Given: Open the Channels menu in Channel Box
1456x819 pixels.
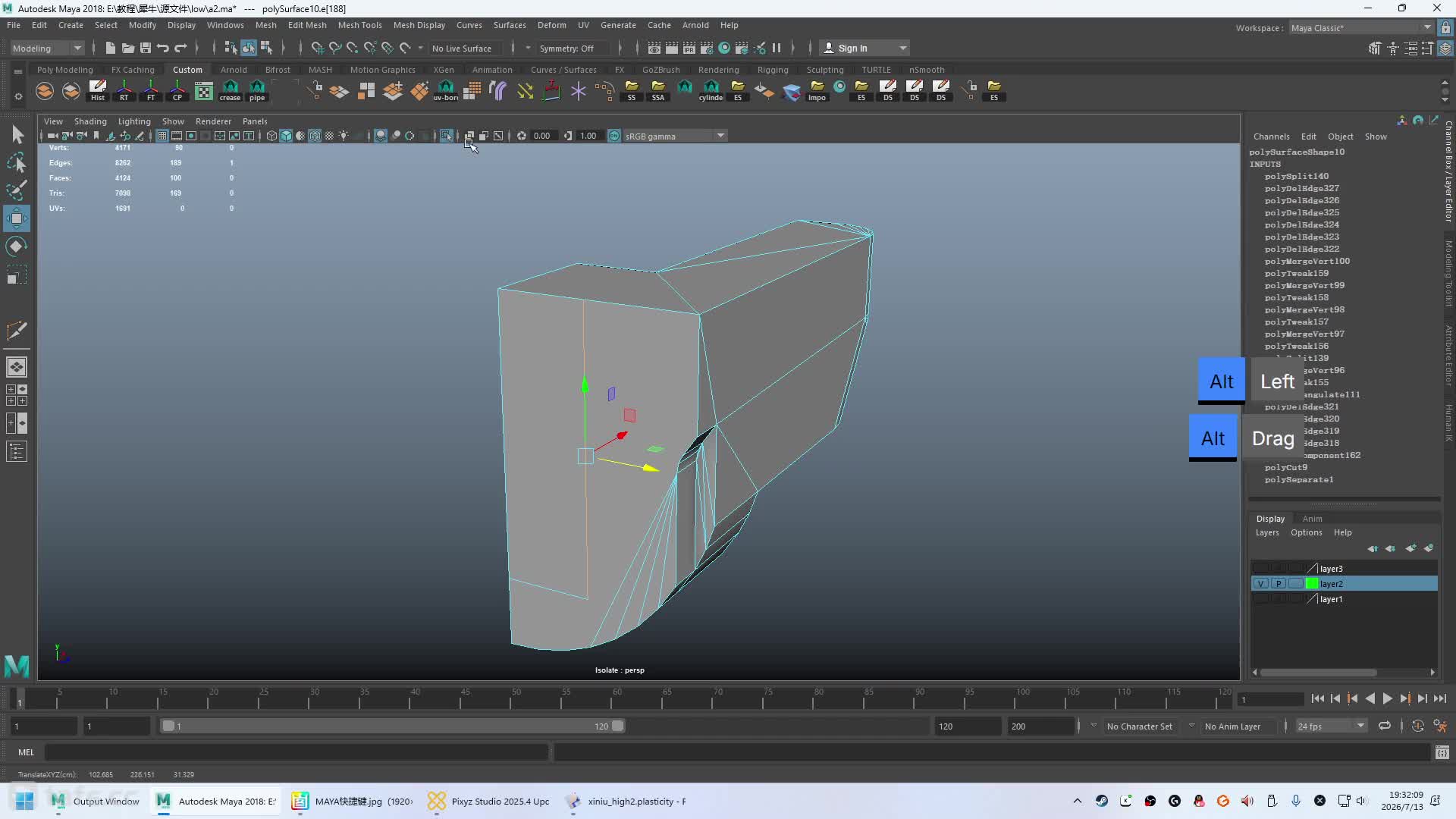Looking at the screenshot, I should pyautogui.click(x=1271, y=137).
